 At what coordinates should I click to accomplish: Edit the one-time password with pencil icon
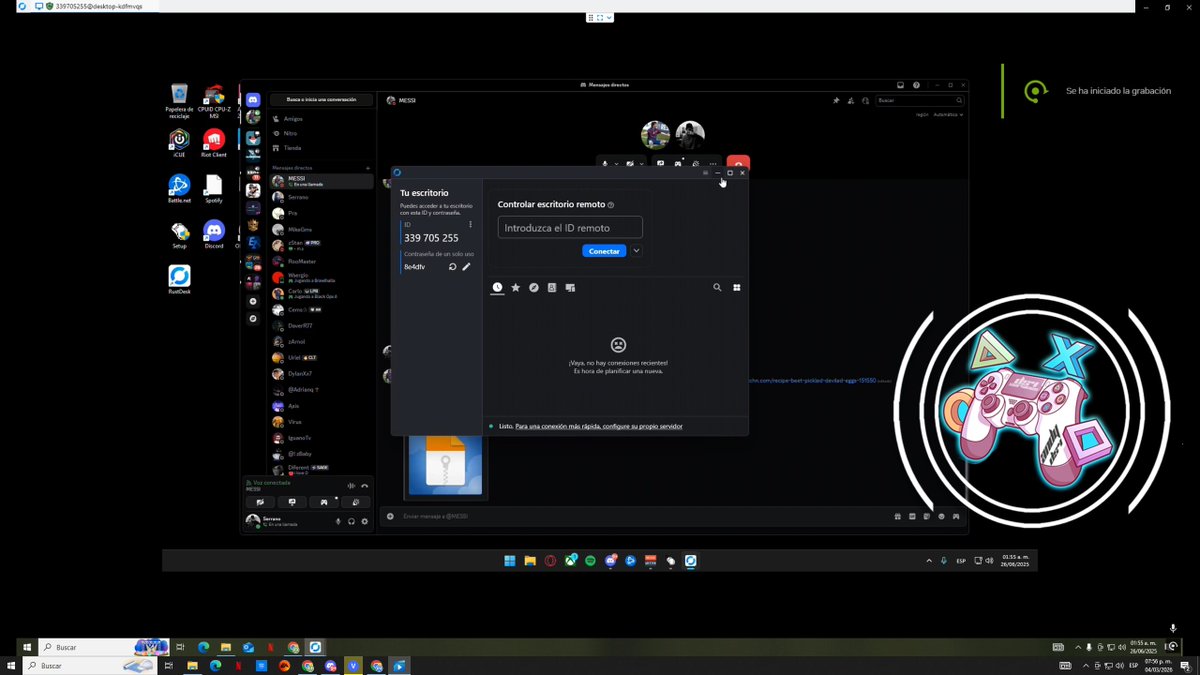[466, 267]
